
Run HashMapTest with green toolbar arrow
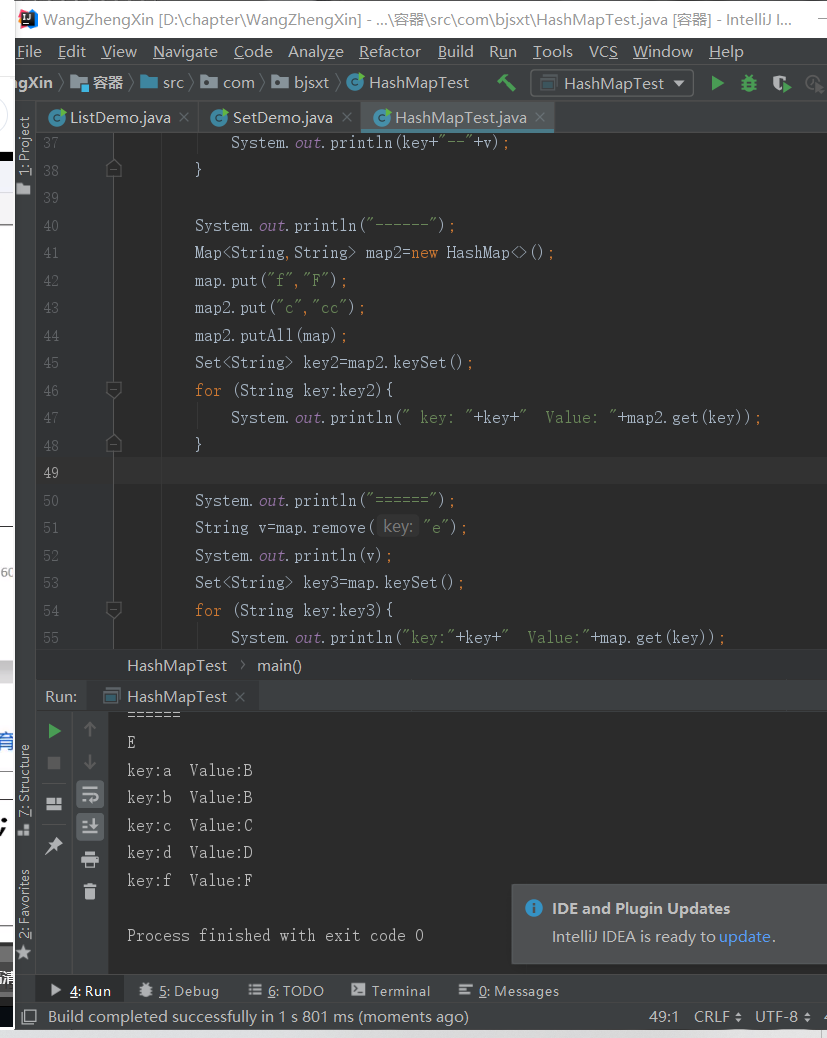click(717, 83)
